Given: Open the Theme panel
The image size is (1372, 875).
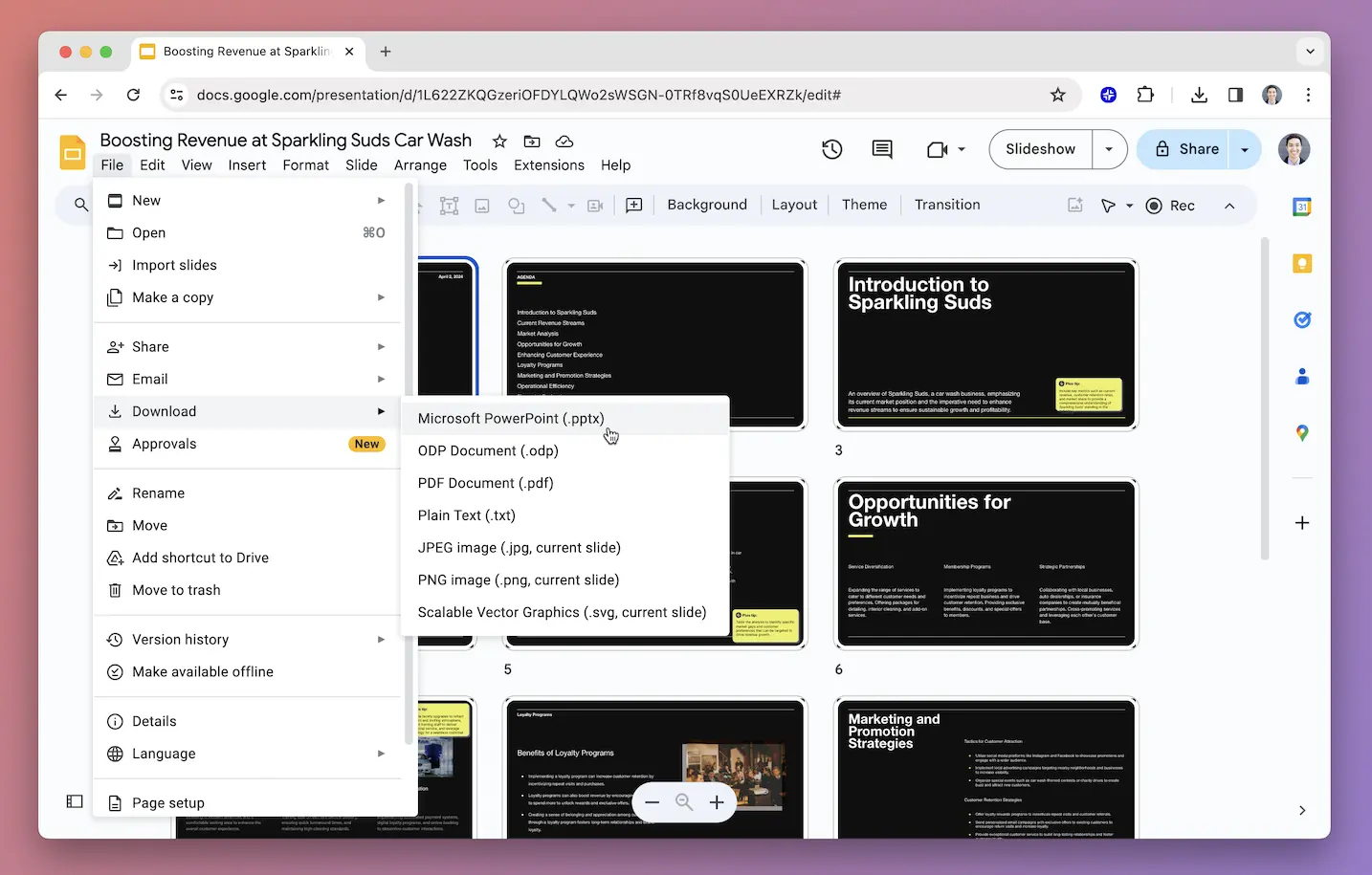Looking at the screenshot, I should click(863, 205).
